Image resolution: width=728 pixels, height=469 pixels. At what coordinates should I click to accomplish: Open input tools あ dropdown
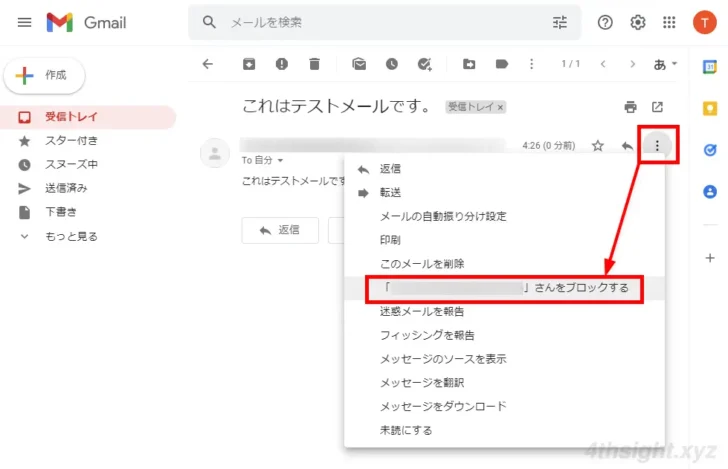tap(665, 64)
